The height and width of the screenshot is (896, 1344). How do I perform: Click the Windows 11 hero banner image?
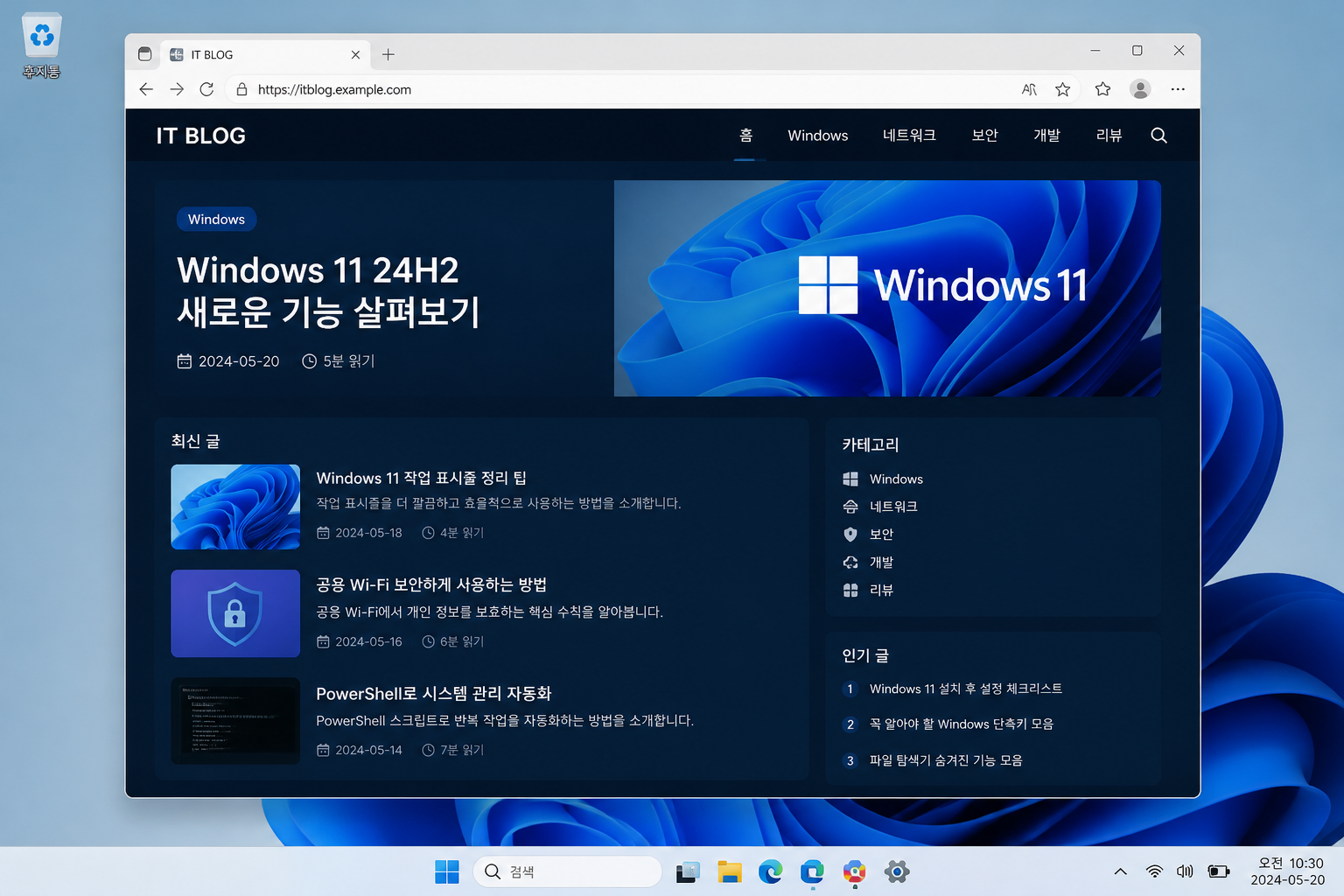[887, 288]
